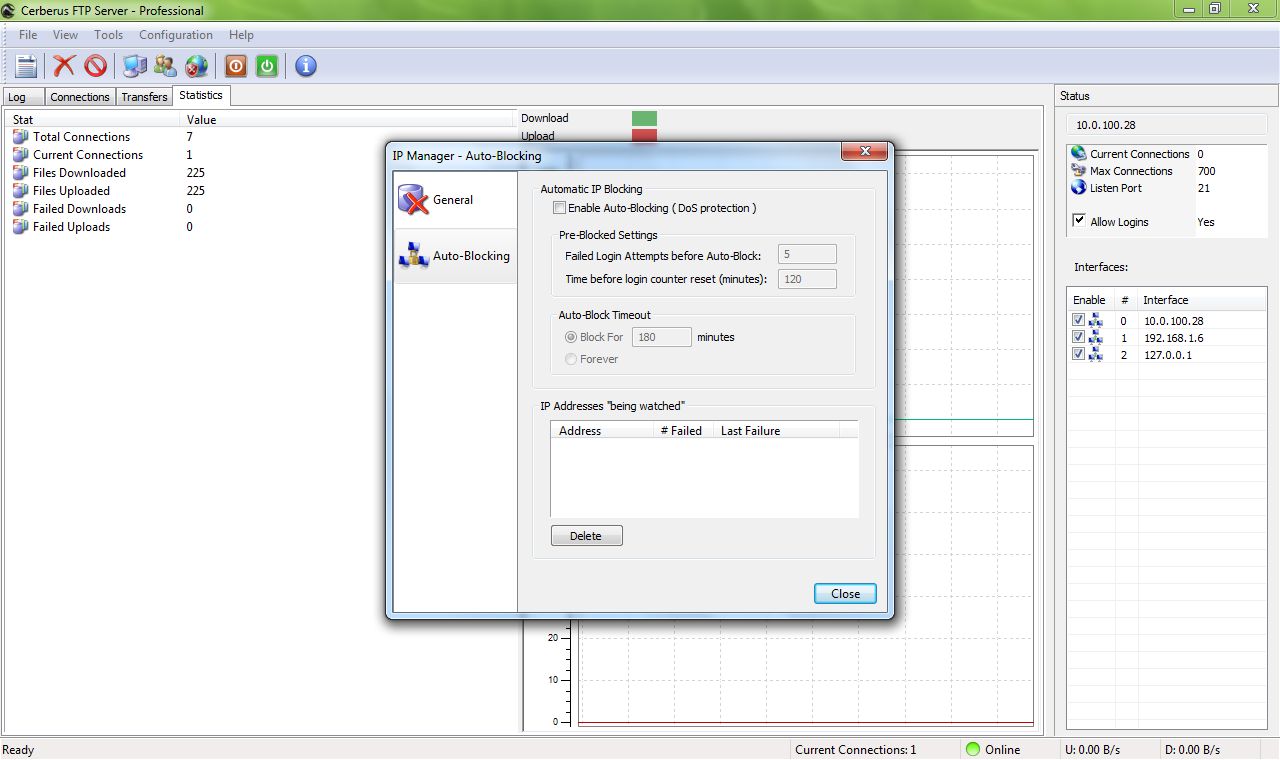Click network icon for interface 192.168.1.6
1280x760 pixels.
[x=1096, y=338]
